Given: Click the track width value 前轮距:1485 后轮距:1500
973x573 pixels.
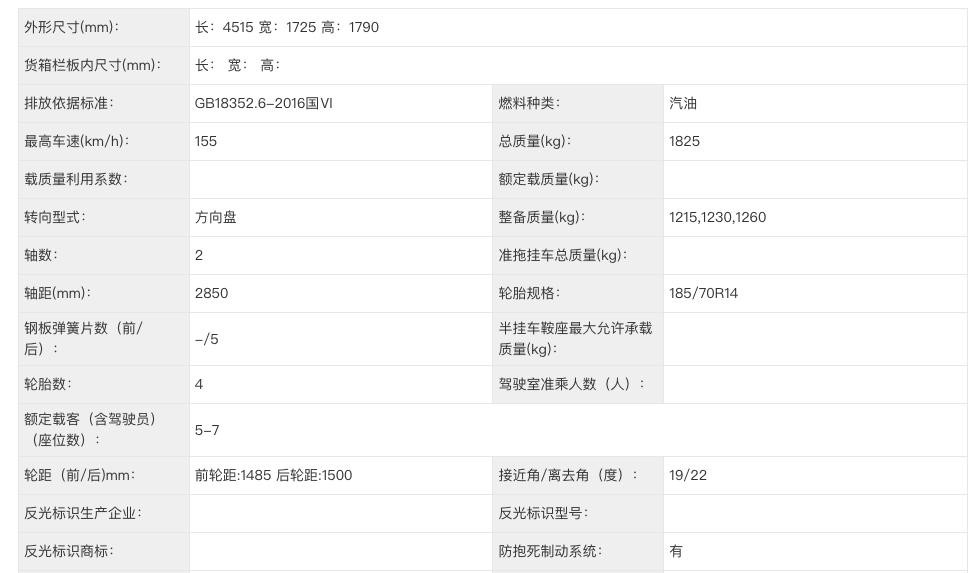Looking at the screenshot, I should click(x=274, y=475).
